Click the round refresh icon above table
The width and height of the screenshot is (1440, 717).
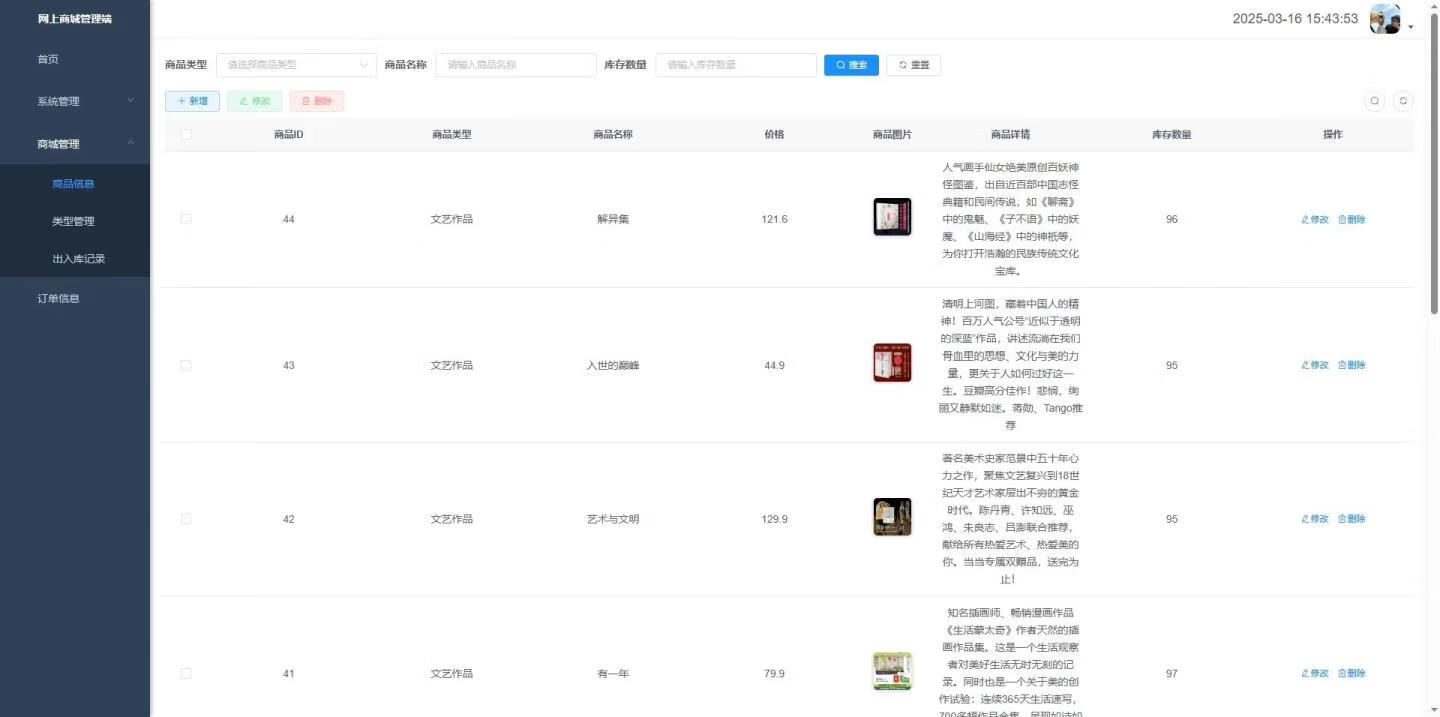pyautogui.click(x=1403, y=101)
